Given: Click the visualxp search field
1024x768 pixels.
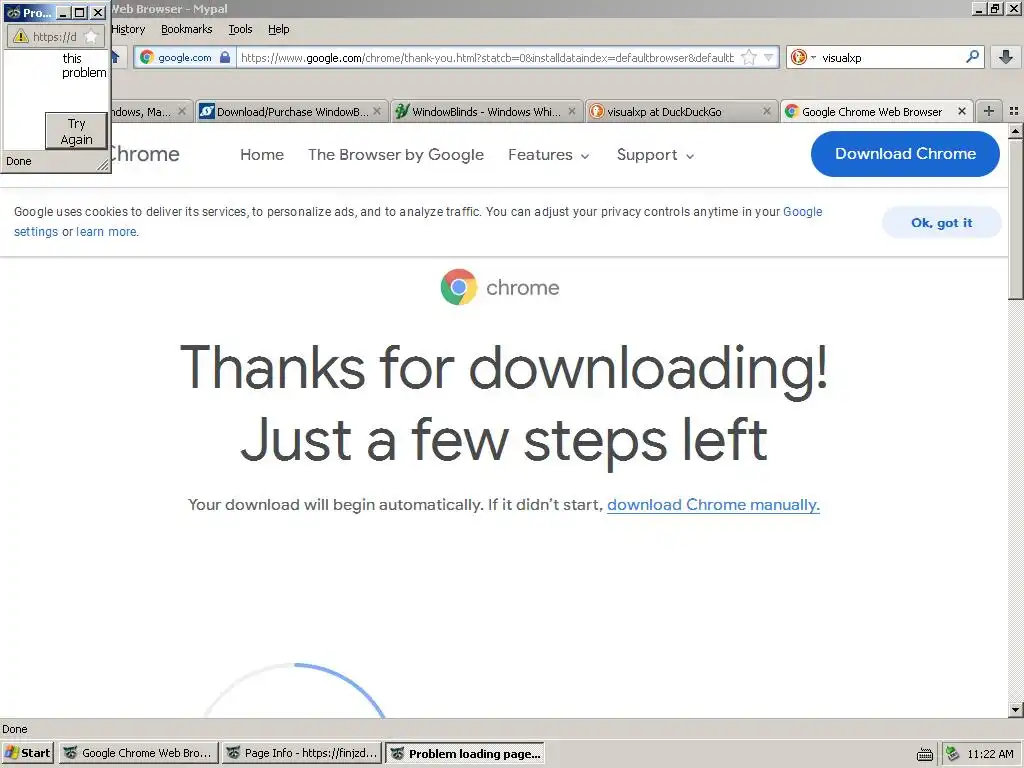Looking at the screenshot, I should pos(891,57).
